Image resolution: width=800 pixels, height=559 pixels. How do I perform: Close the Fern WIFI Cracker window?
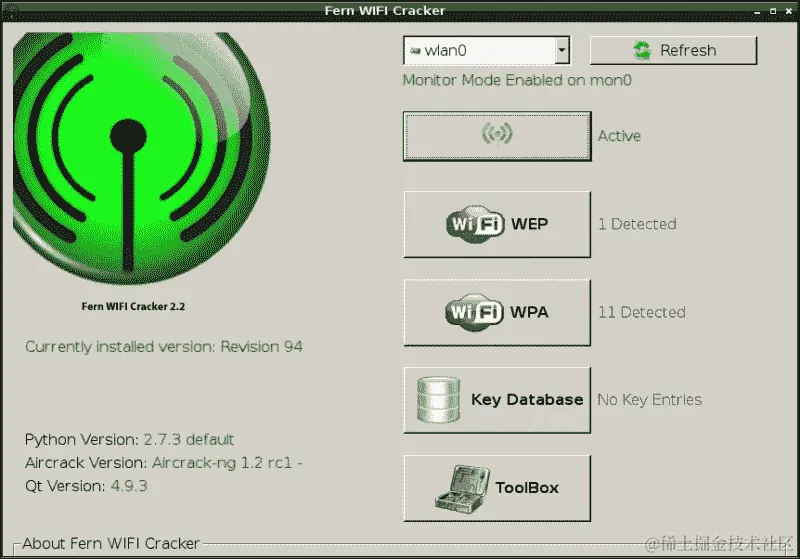(788, 11)
